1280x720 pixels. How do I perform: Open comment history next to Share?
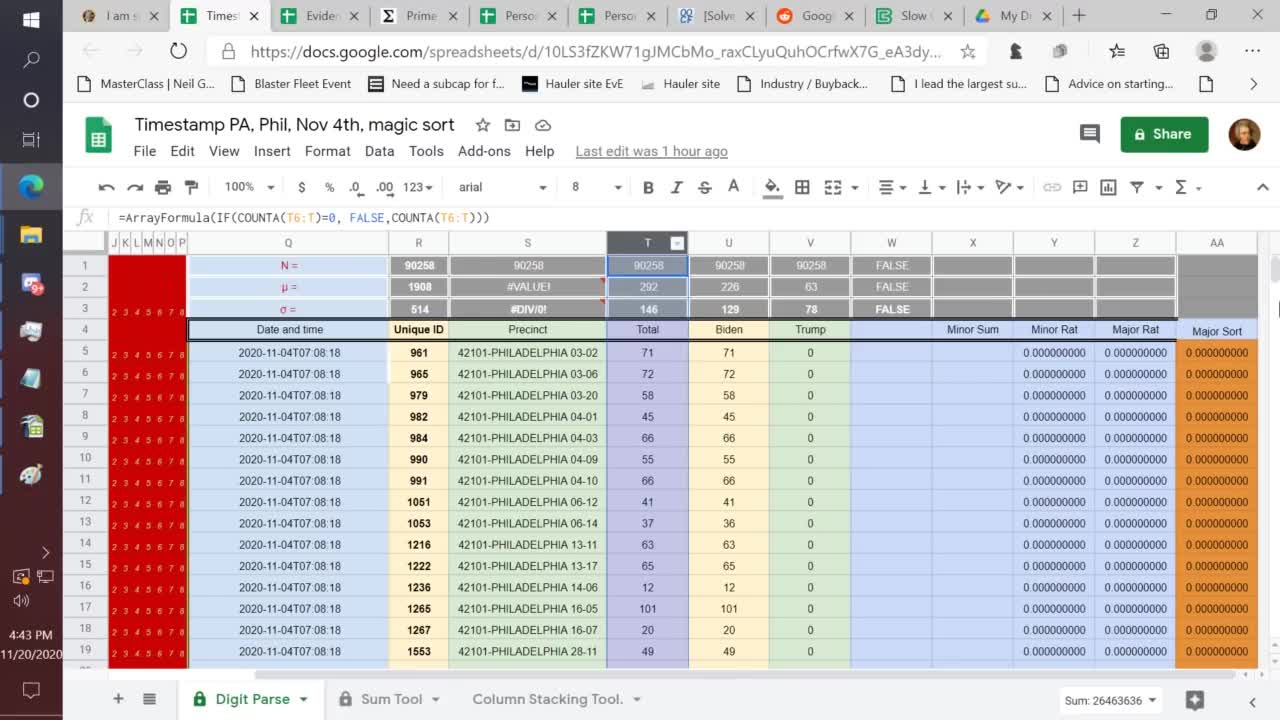click(x=1090, y=134)
